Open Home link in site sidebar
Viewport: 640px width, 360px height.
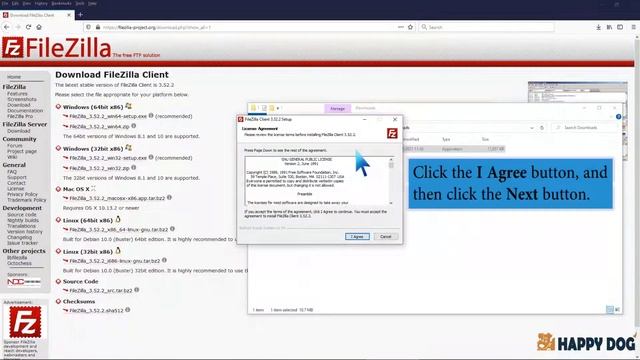click(14, 77)
